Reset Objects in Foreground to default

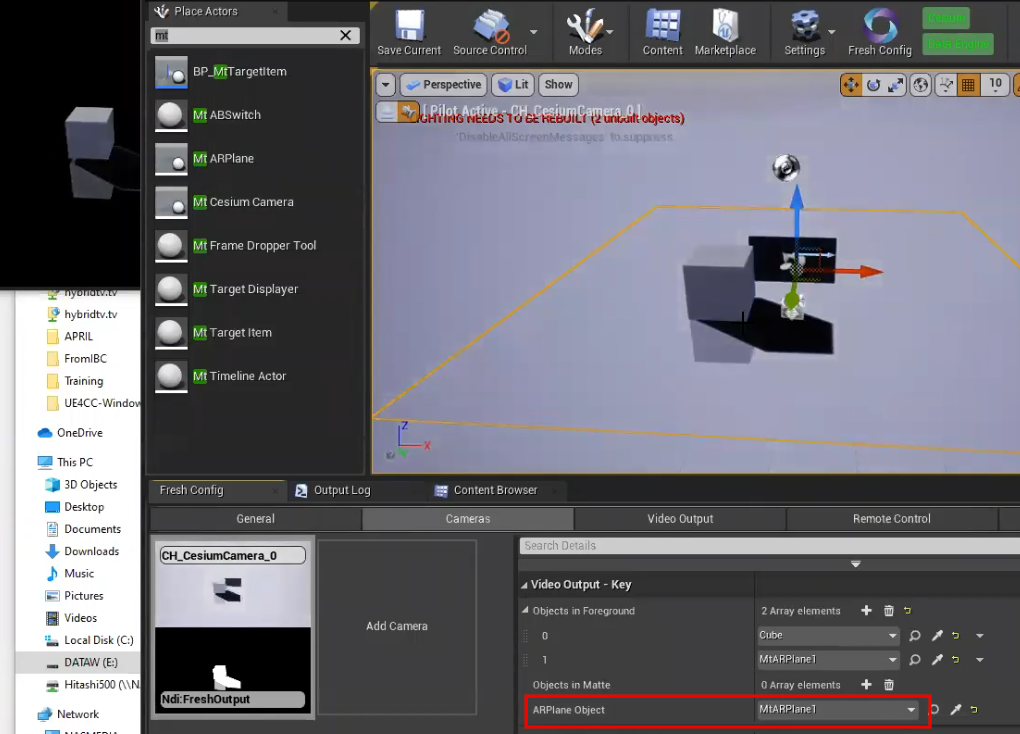point(907,610)
